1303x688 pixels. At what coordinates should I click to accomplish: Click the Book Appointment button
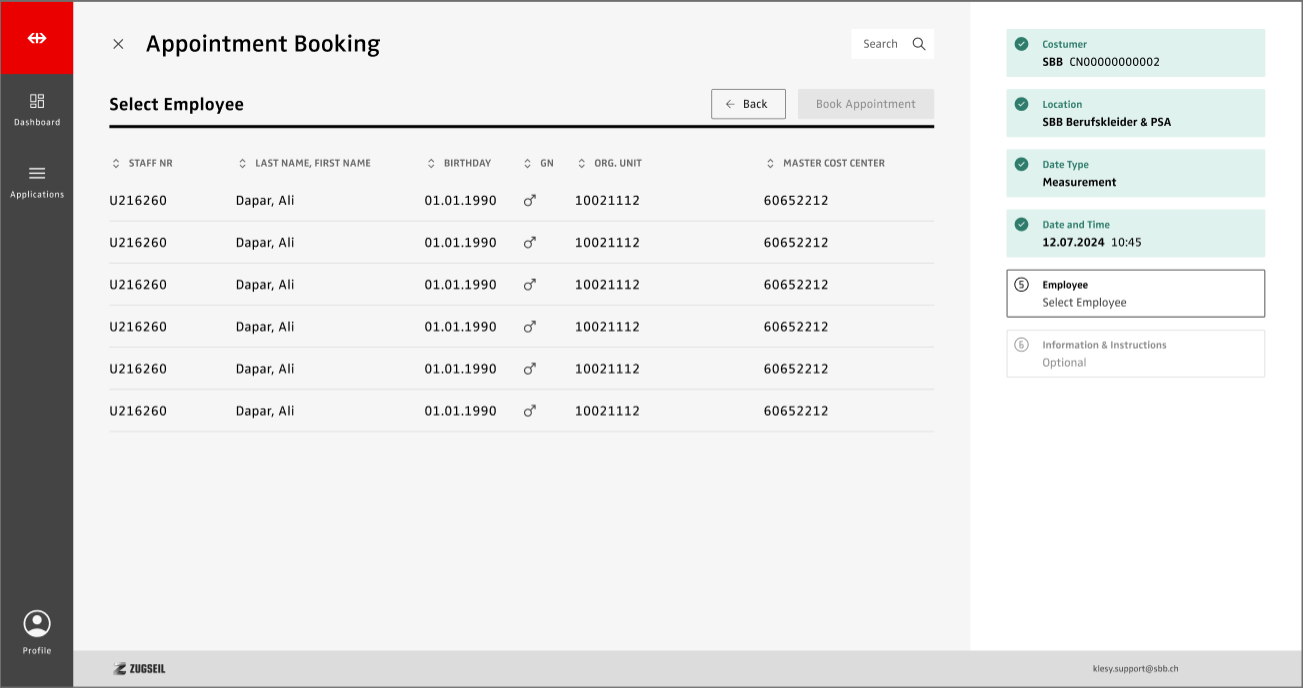coord(865,104)
